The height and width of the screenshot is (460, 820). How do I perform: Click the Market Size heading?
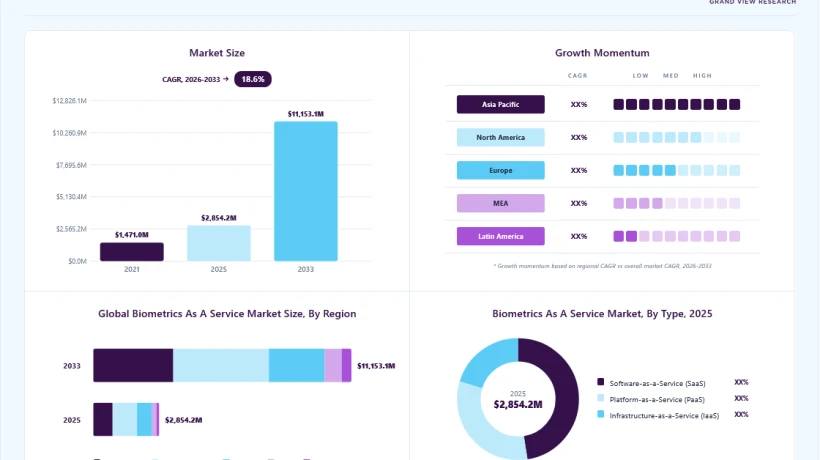click(217, 53)
